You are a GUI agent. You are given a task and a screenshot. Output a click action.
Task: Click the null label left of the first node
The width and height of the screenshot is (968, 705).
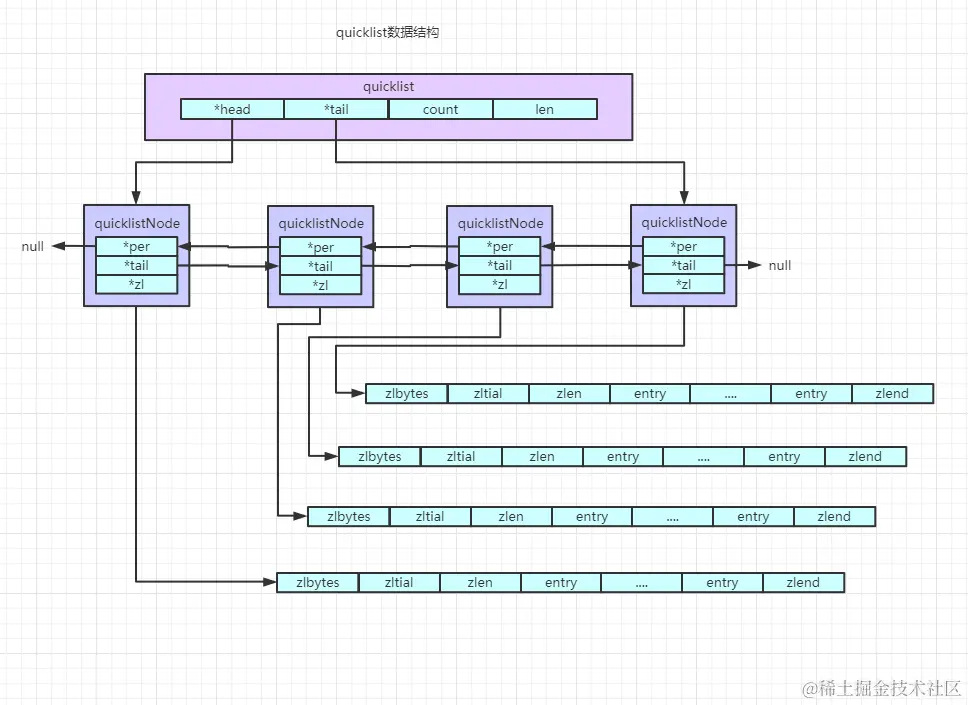pos(33,246)
